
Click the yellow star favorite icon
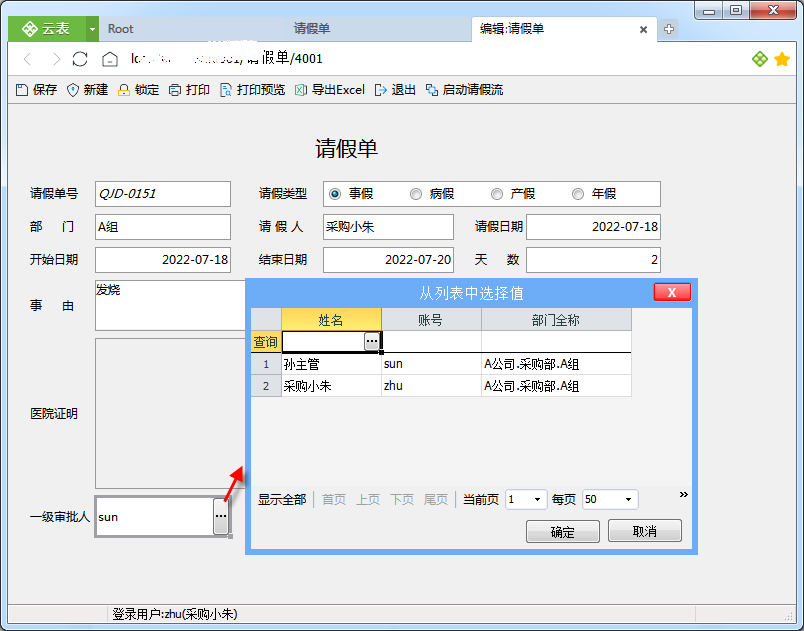coord(782,59)
